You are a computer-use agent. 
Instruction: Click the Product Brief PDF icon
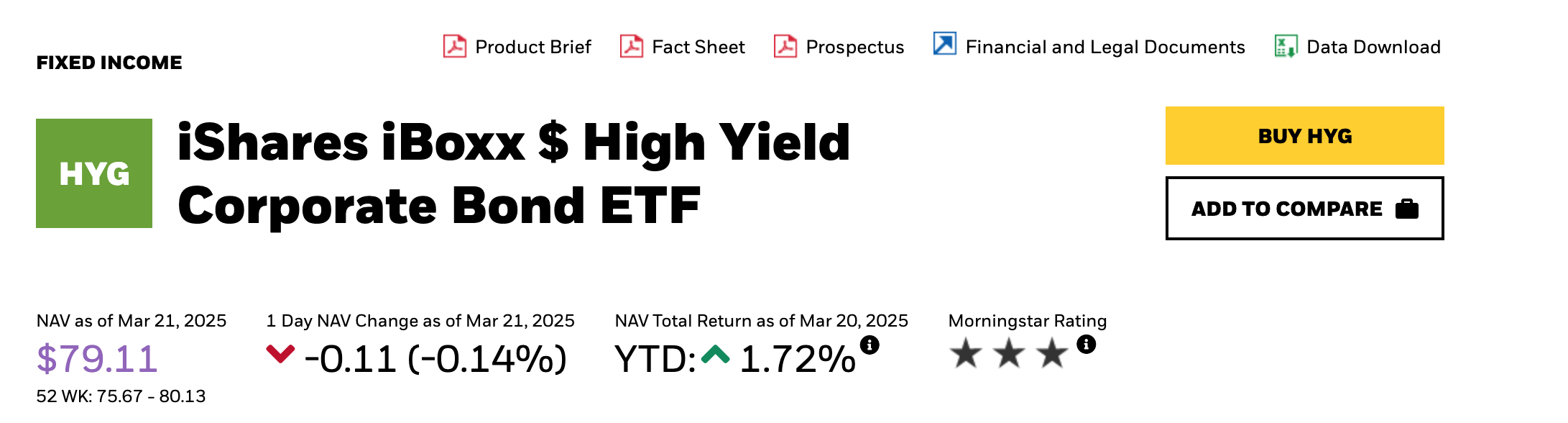(454, 46)
